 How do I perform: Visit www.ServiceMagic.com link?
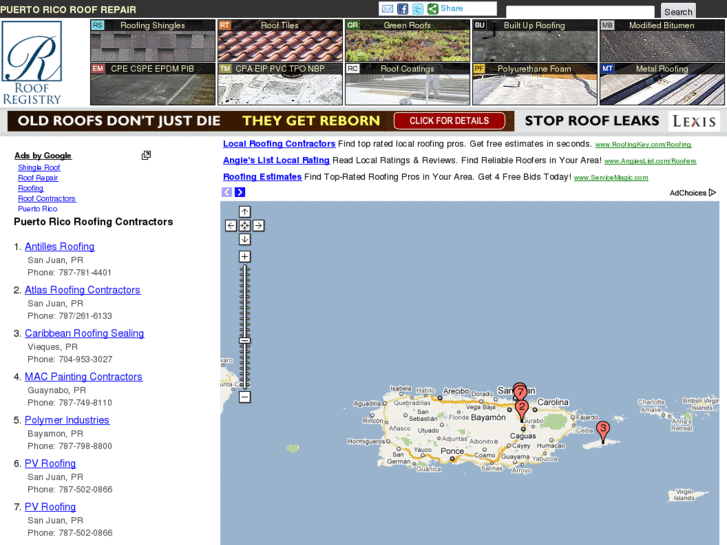click(611, 178)
